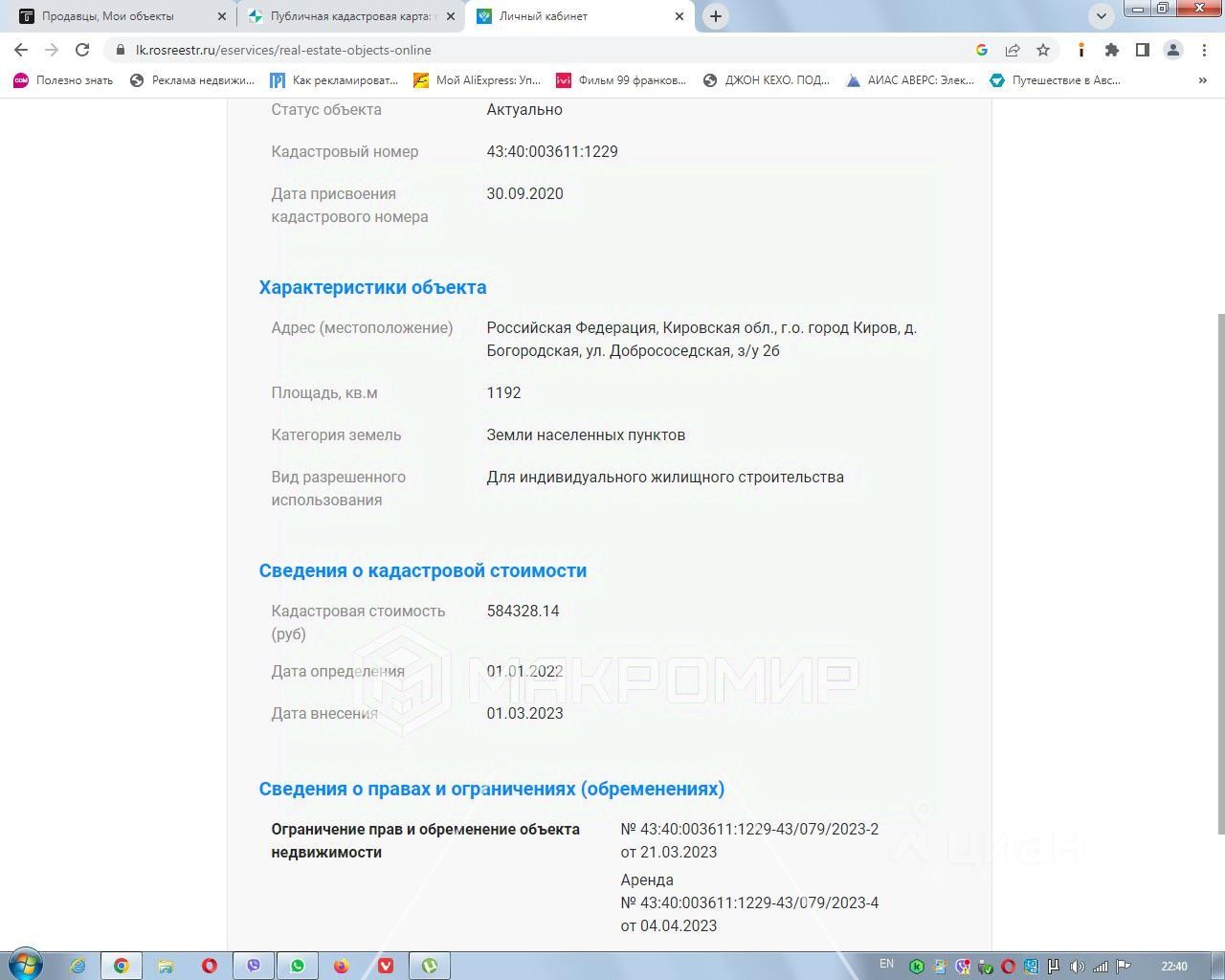Click the 'Актуально' status value

524,109
